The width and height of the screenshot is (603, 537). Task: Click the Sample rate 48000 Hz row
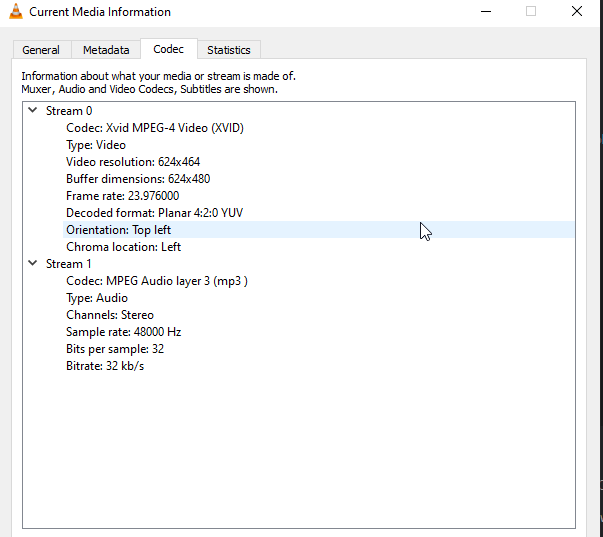(123, 332)
